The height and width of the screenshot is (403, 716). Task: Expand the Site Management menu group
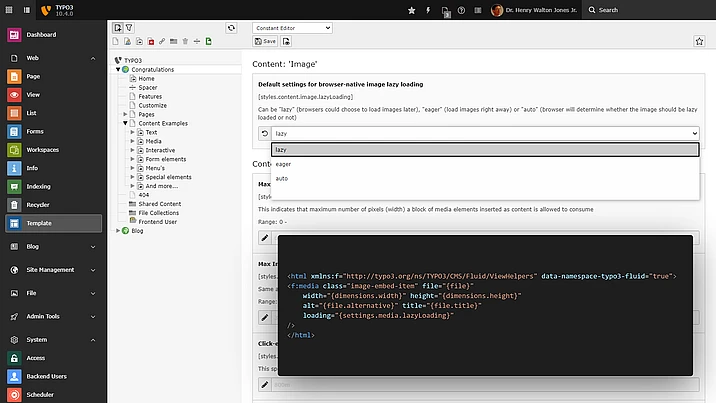[52, 269]
